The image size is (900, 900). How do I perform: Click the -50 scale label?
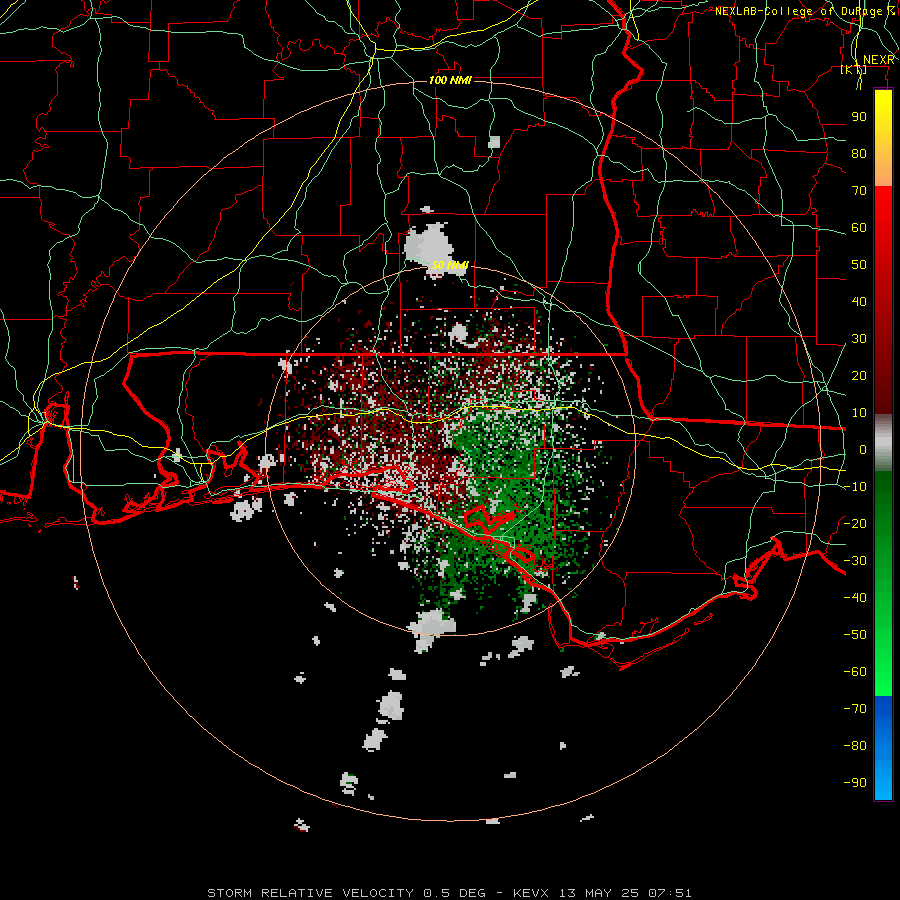coord(855,635)
